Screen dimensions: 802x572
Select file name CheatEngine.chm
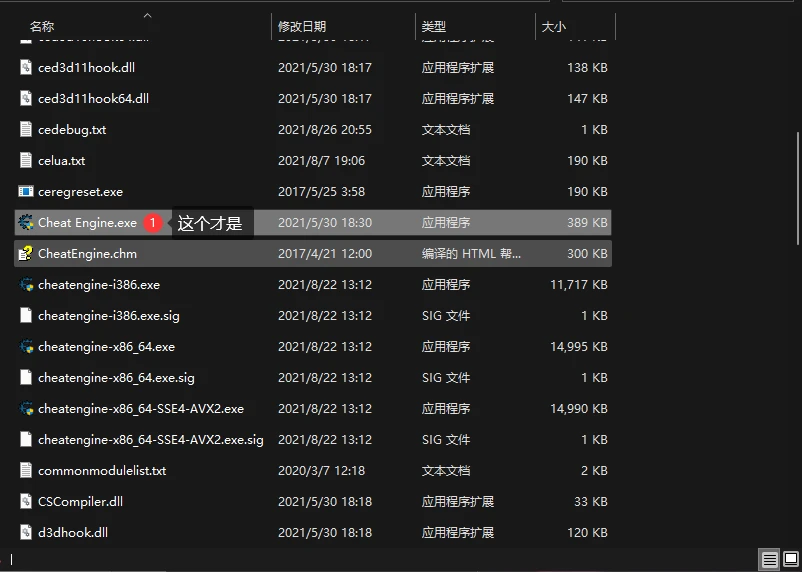pyautogui.click(x=87, y=253)
